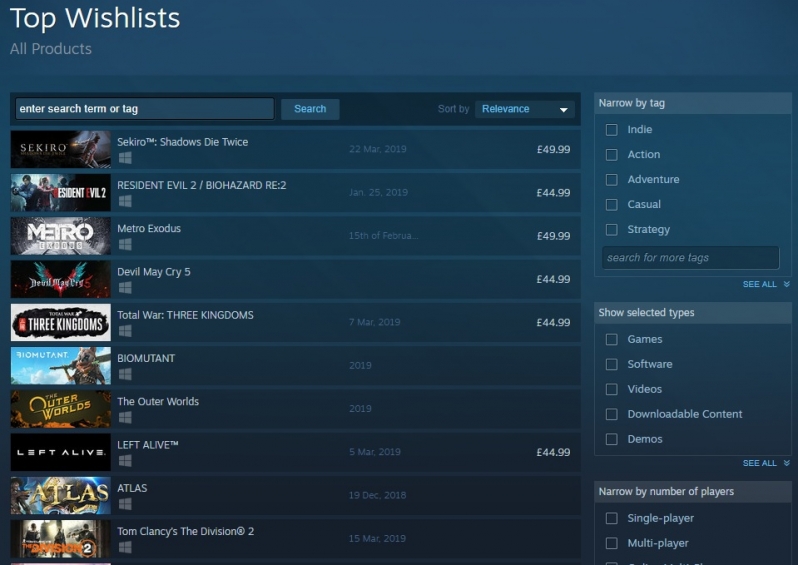Click the Narrow by tag header
Viewport: 798px width, 565px height.
[x=693, y=103]
